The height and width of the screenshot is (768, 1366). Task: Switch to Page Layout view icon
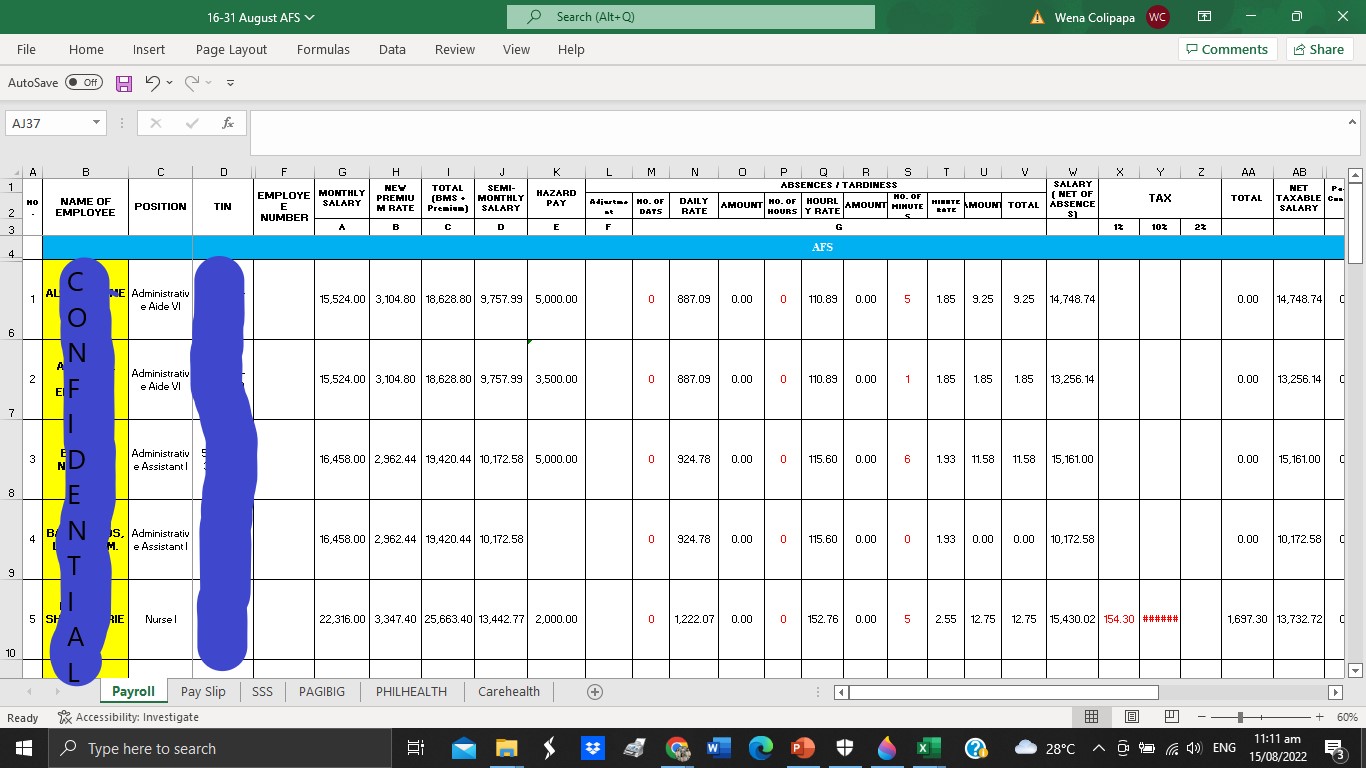click(x=1132, y=717)
